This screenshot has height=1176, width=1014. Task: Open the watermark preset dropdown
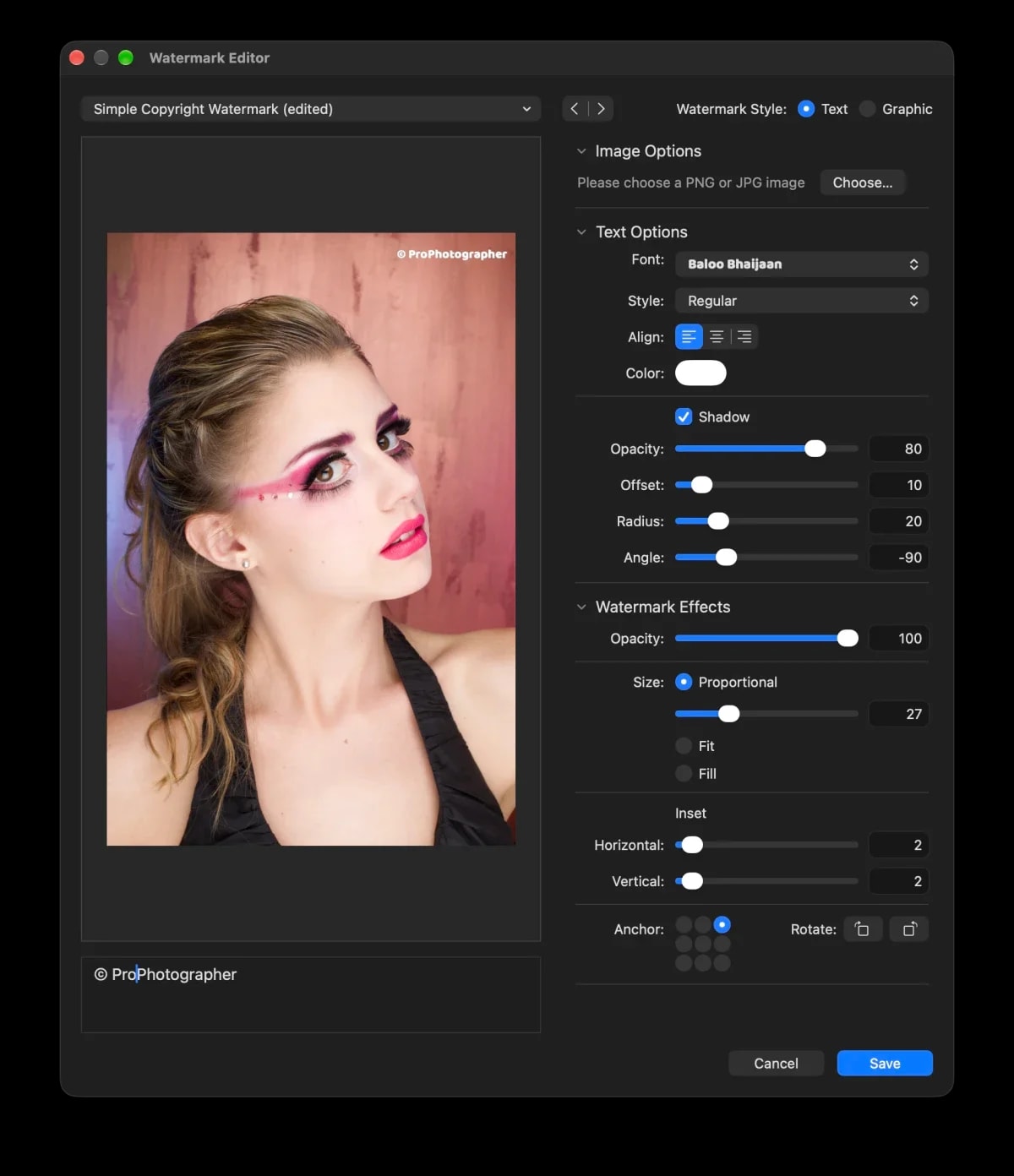[311, 109]
